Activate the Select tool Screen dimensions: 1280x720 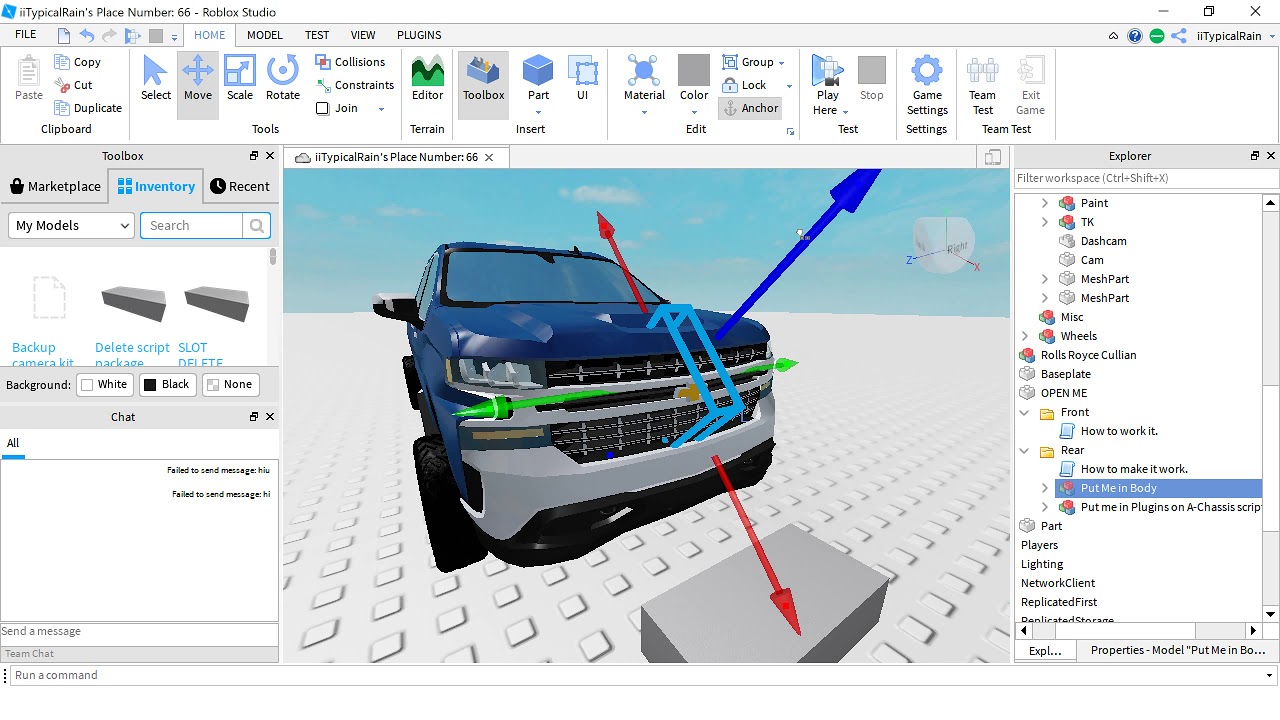(156, 80)
